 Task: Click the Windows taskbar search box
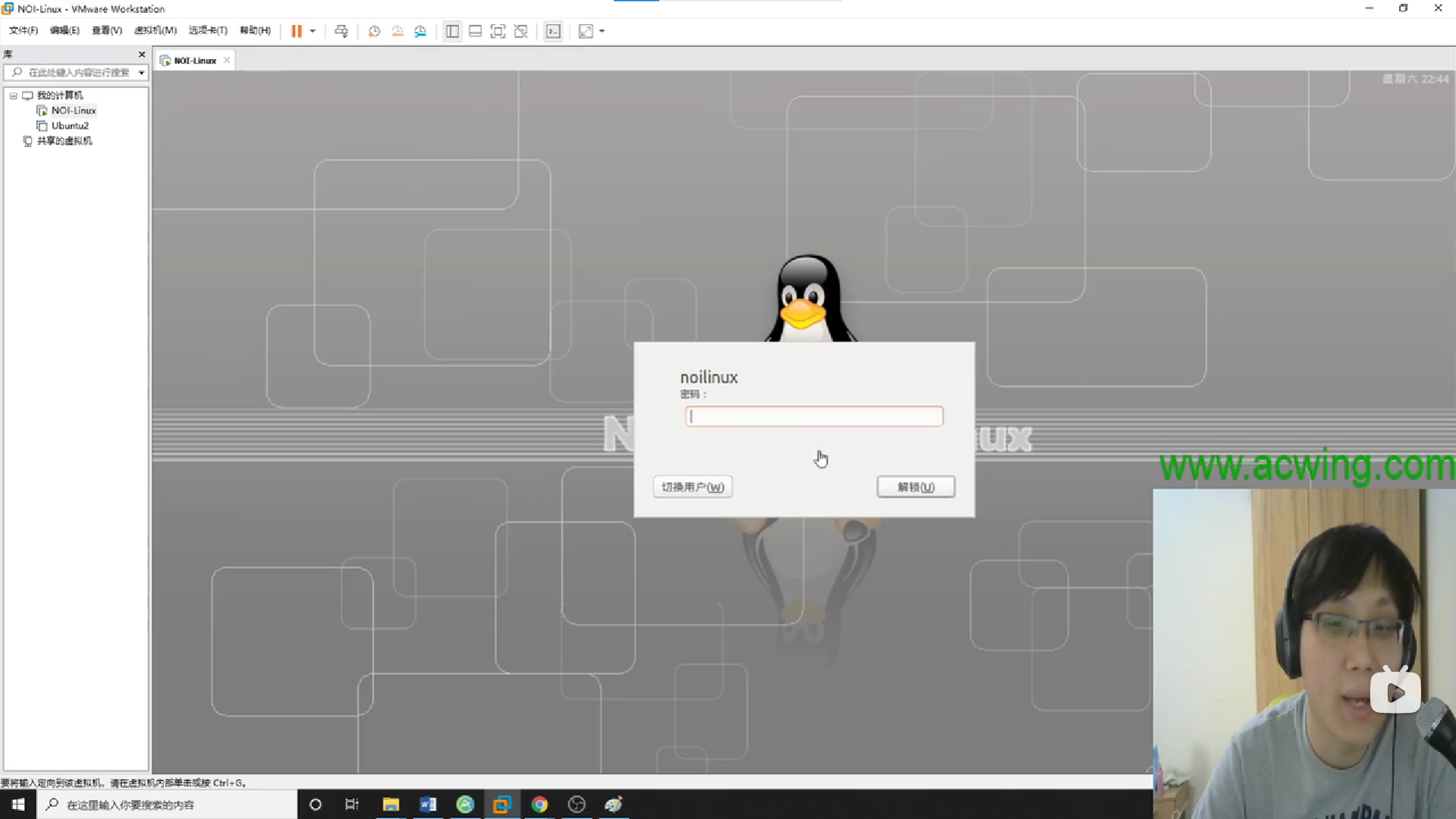coord(167,805)
